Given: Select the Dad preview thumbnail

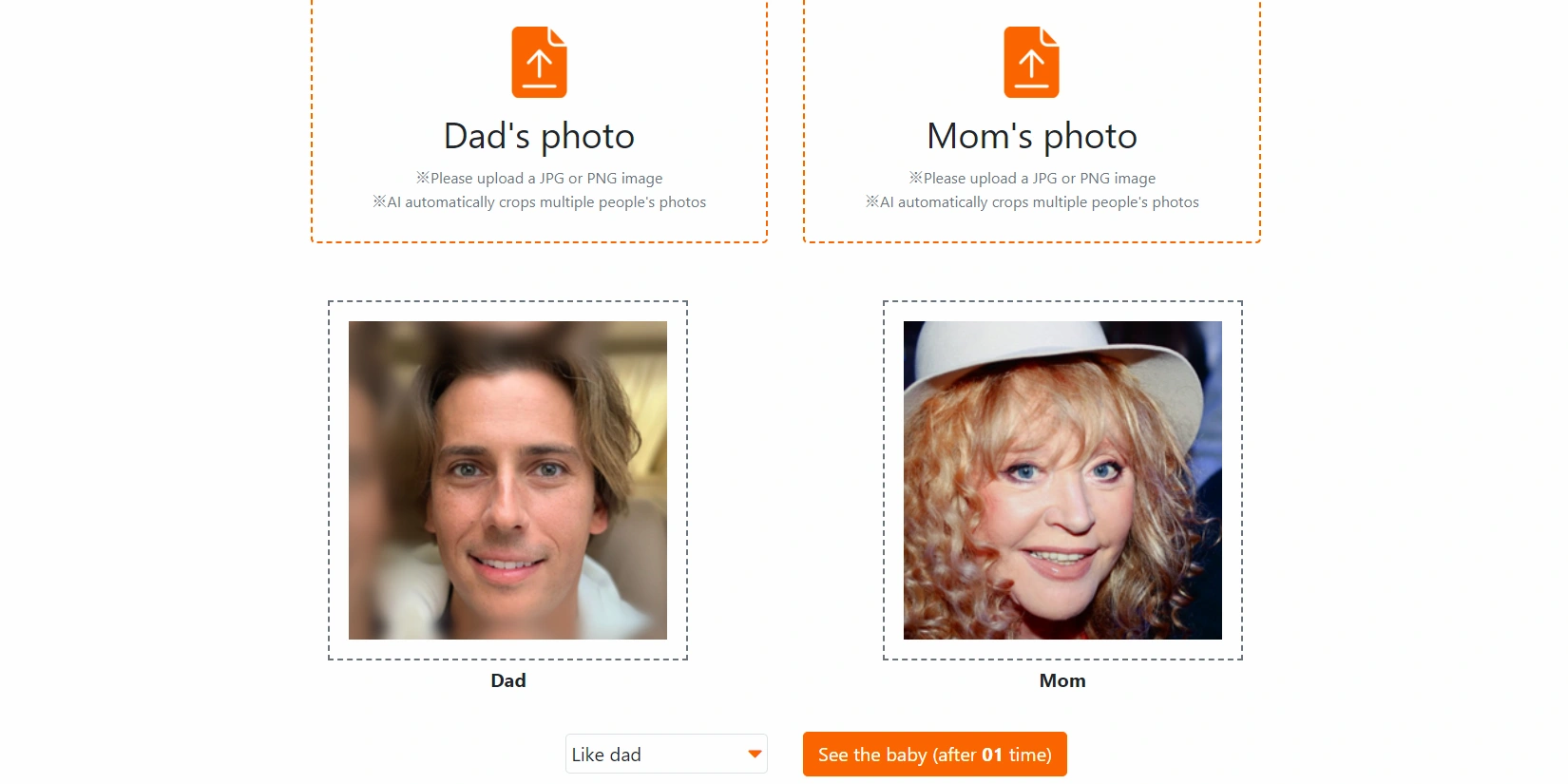Looking at the screenshot, I should coord(507,480).
